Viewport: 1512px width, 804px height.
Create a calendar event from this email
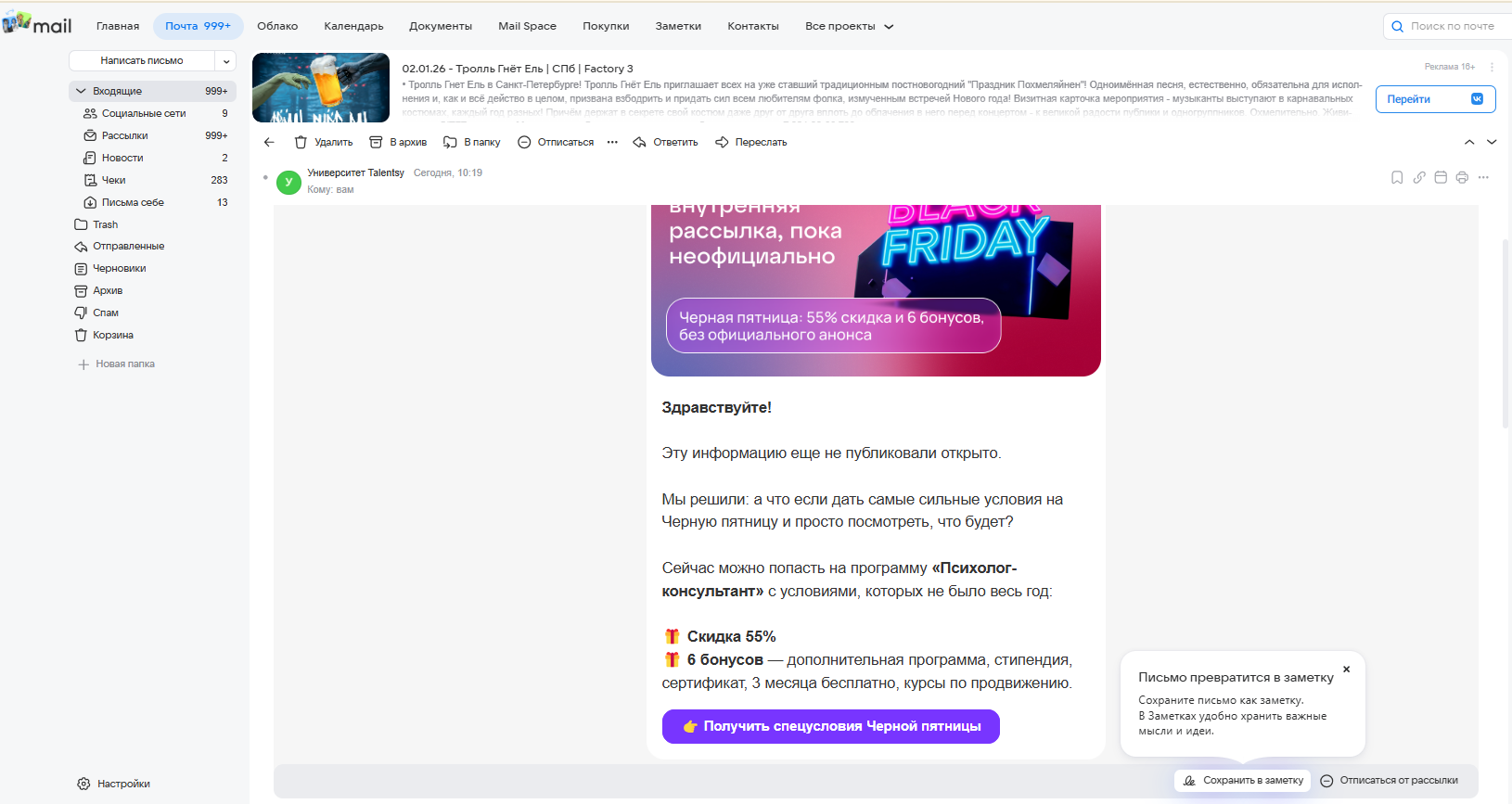click(1441, 177)
